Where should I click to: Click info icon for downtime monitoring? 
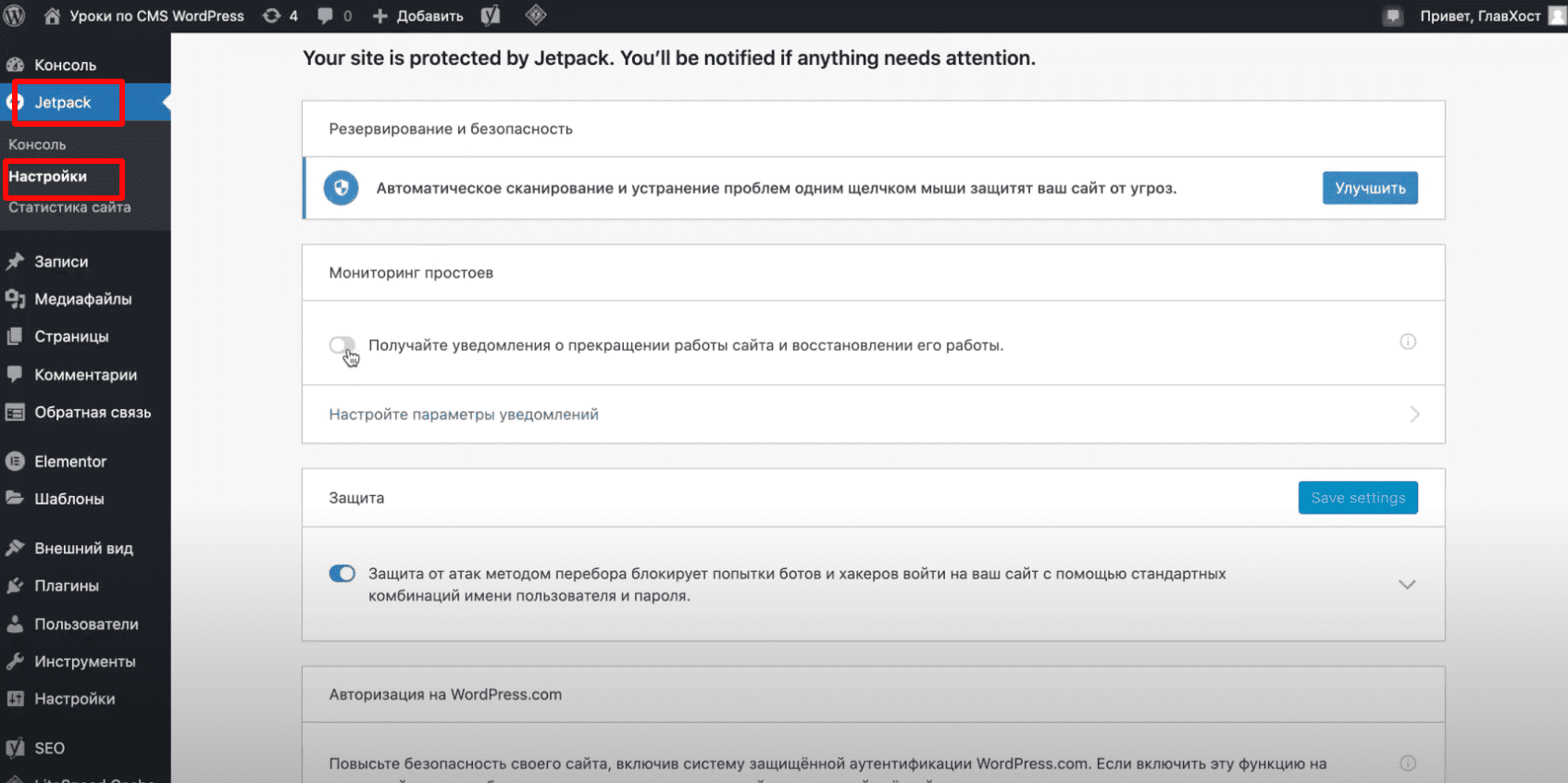[x=1407, y=342]
